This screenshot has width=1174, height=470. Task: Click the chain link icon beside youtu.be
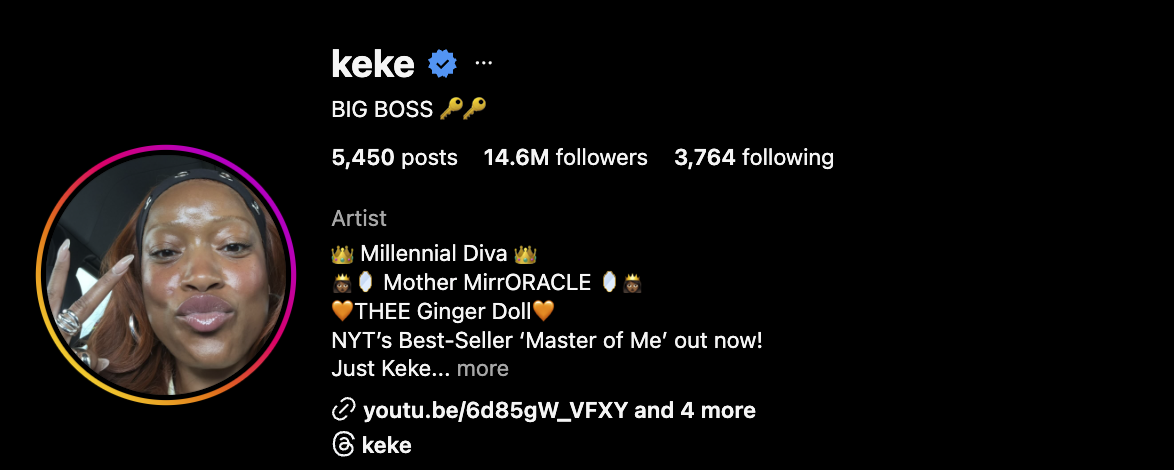click(343, 410)
